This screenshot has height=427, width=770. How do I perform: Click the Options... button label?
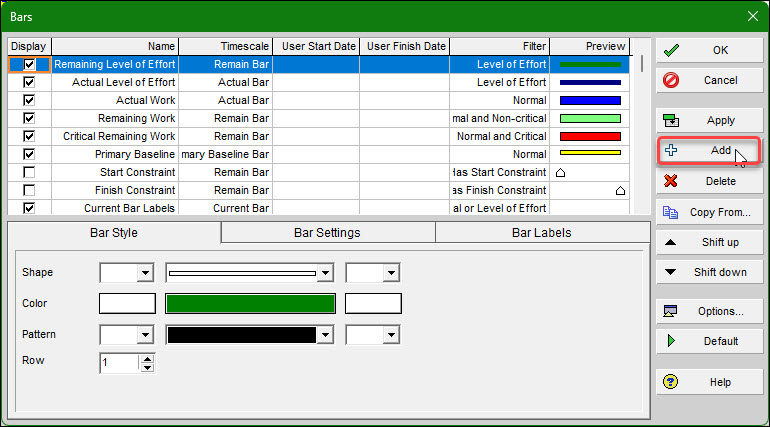[720, 311]
